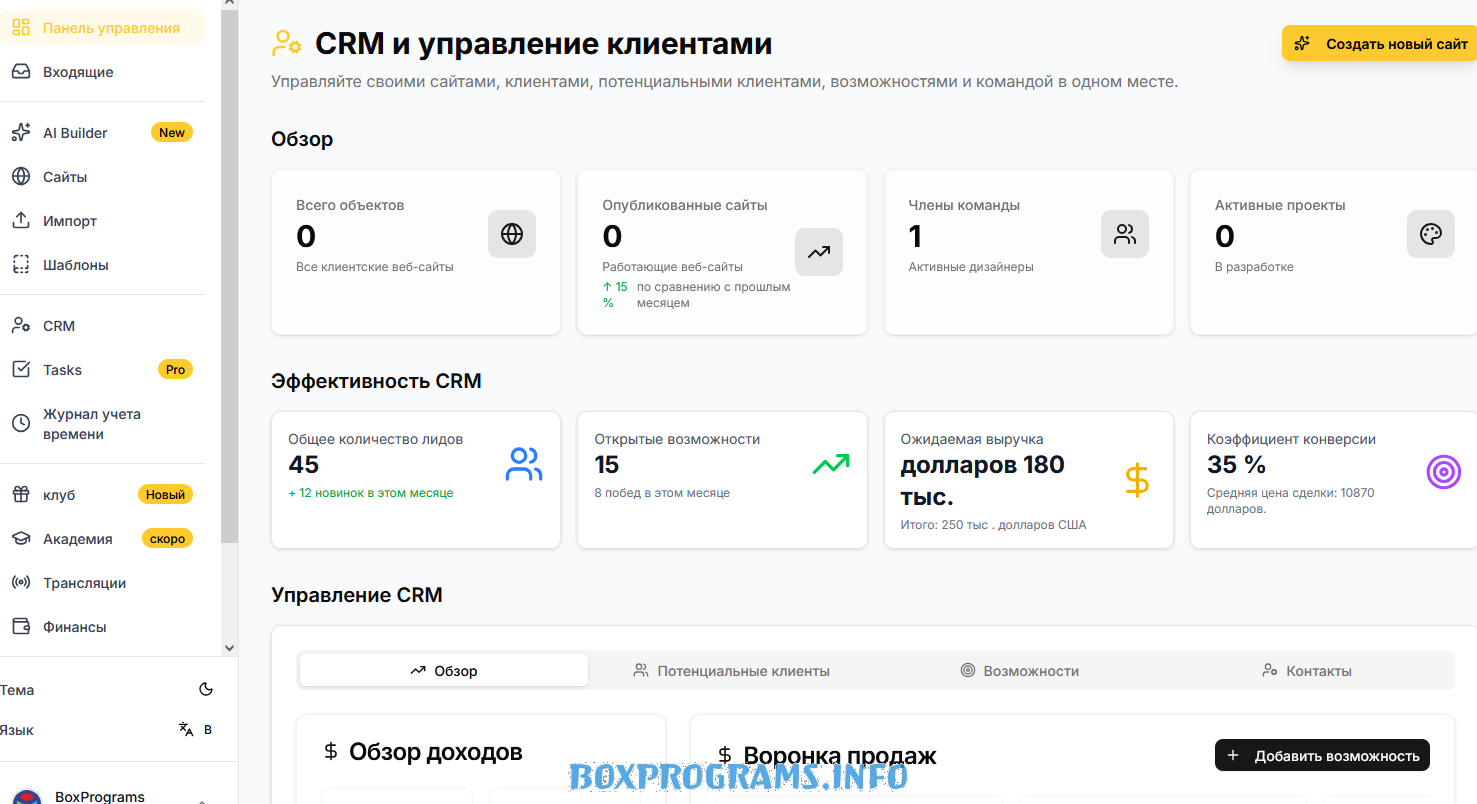Toggle dark theme with the moon icon

pyautogui.click(x=206, y=690)
